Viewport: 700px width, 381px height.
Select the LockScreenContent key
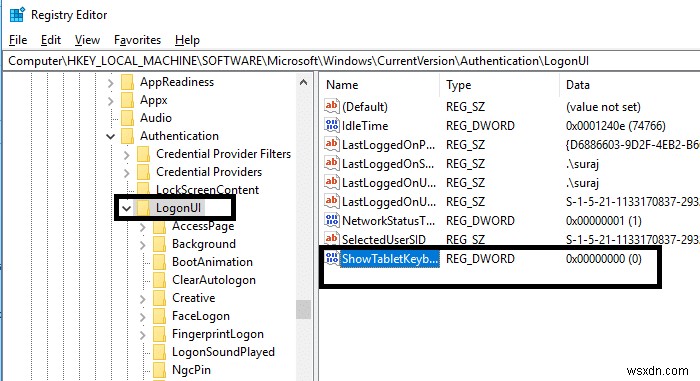pos(207,189)
